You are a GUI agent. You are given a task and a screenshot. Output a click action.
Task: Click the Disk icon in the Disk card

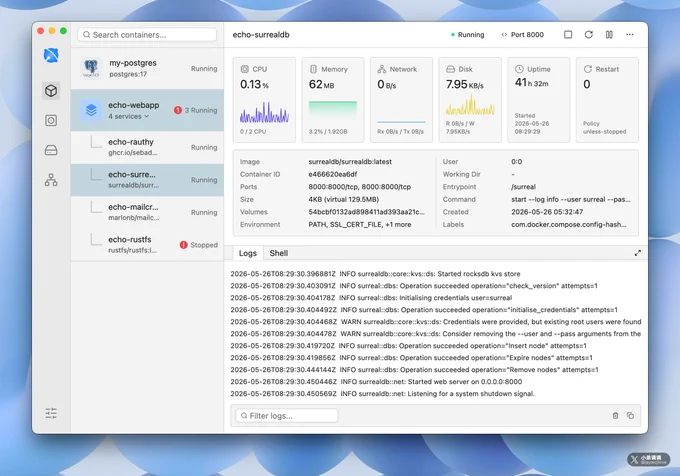tap(451, 69)
